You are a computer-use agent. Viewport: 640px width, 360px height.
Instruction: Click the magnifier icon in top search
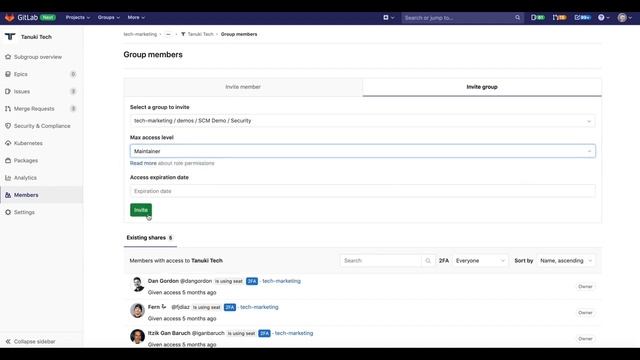(518, 18)
